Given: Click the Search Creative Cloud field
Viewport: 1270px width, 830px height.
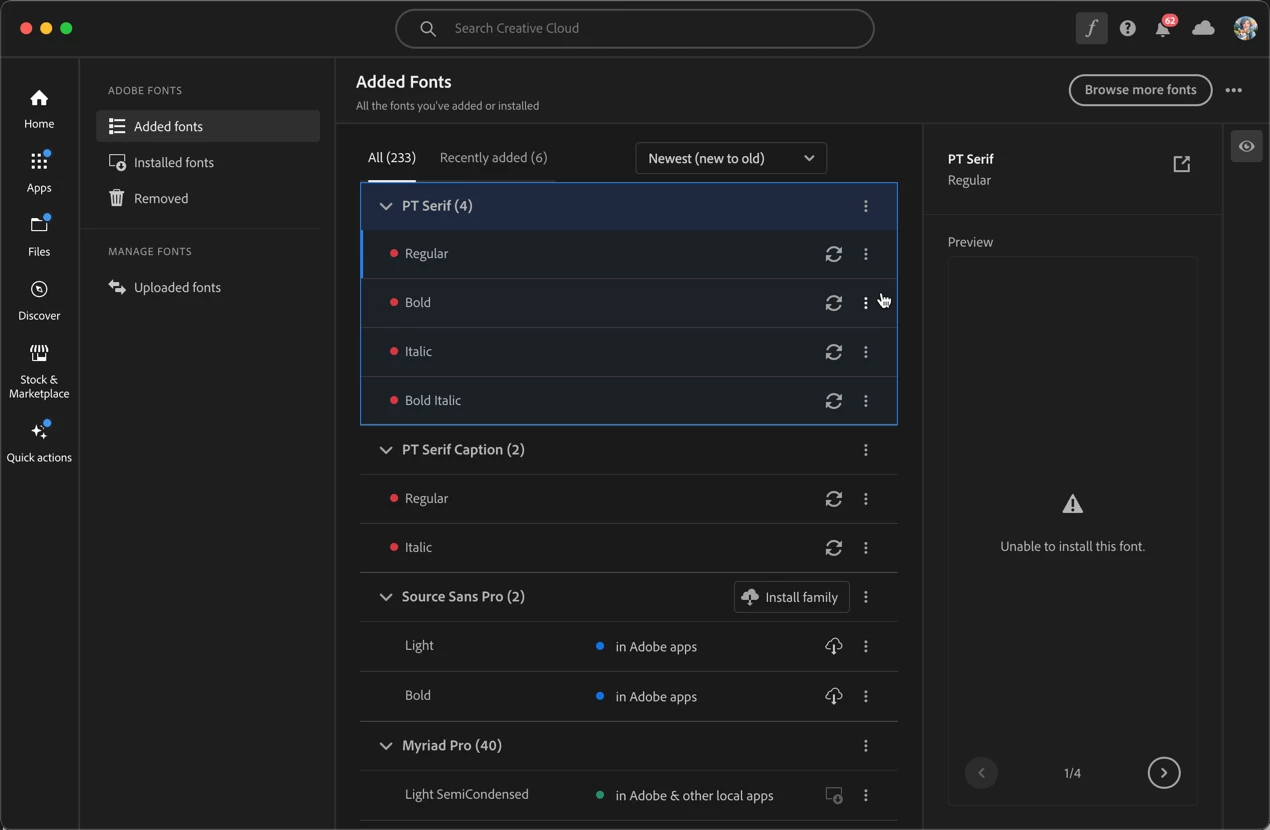Looking at the screenshot, I should tap(635, 29).
